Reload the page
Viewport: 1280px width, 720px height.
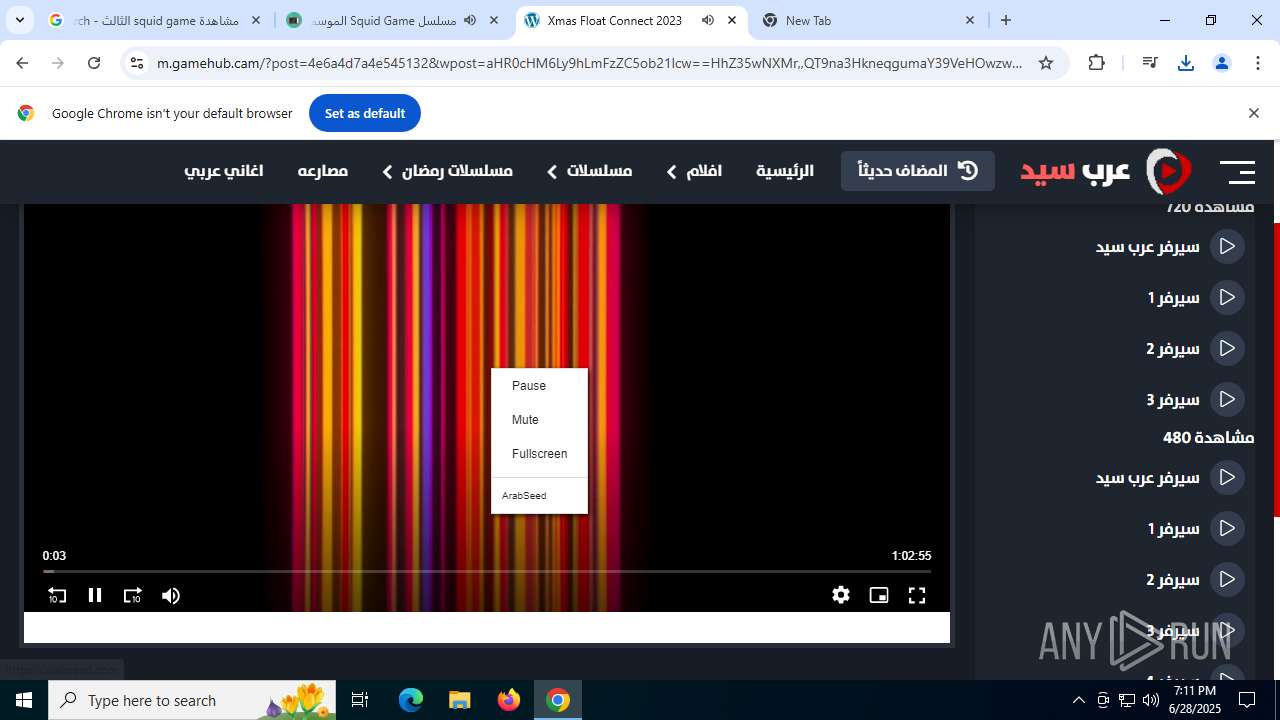[x=94, y=63]
